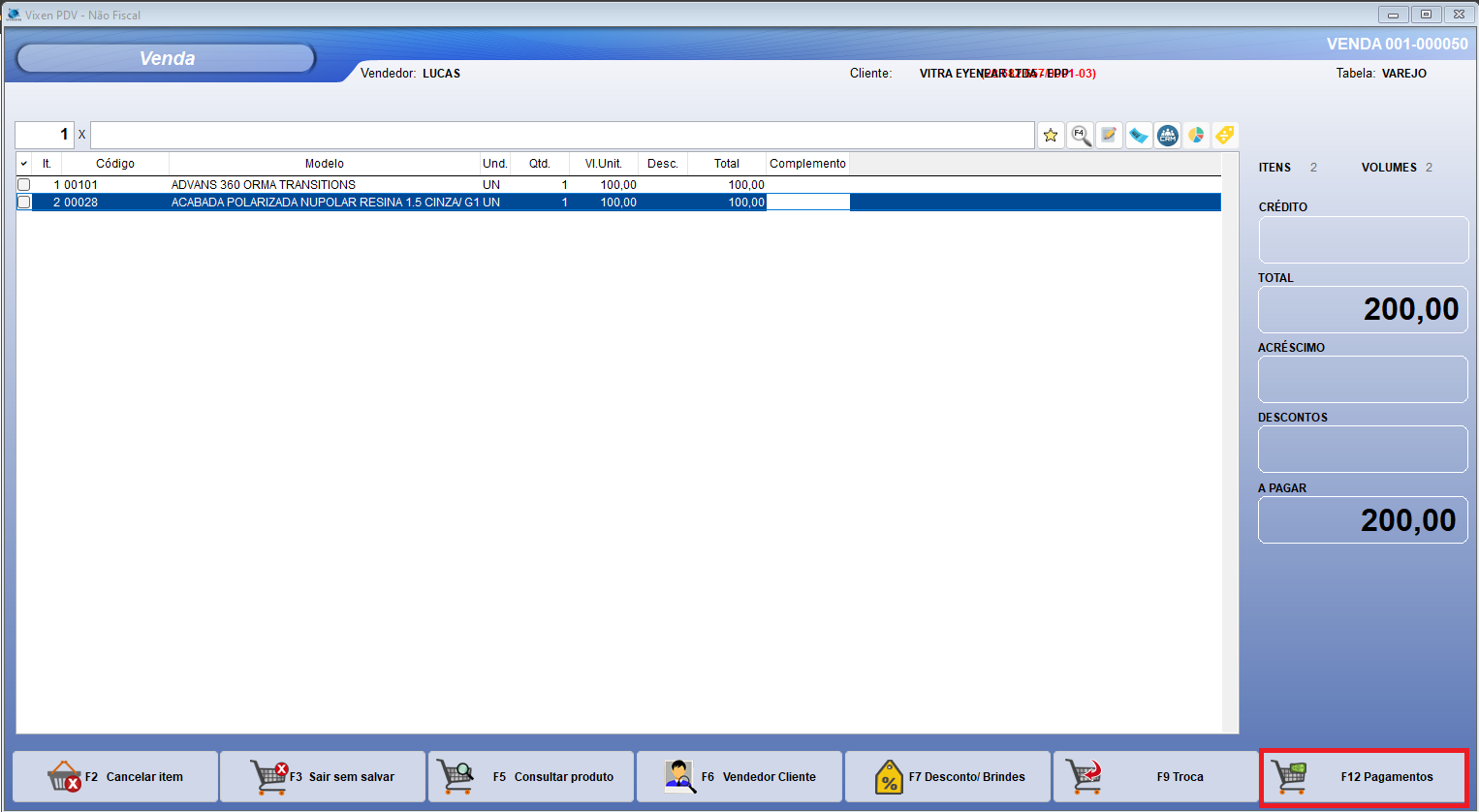Click F3 Sair sem salvar button

coord(322,776)
